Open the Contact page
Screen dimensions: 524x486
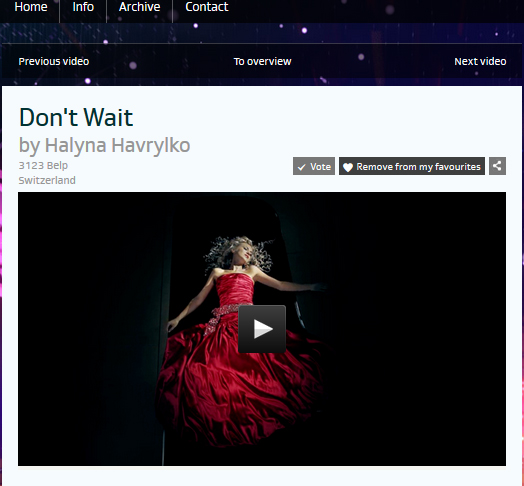pos(207,7)
